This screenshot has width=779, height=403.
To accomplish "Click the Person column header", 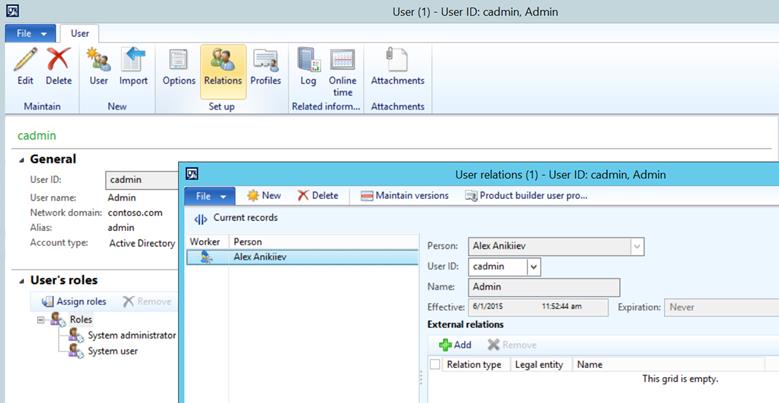I will (323, 242).
